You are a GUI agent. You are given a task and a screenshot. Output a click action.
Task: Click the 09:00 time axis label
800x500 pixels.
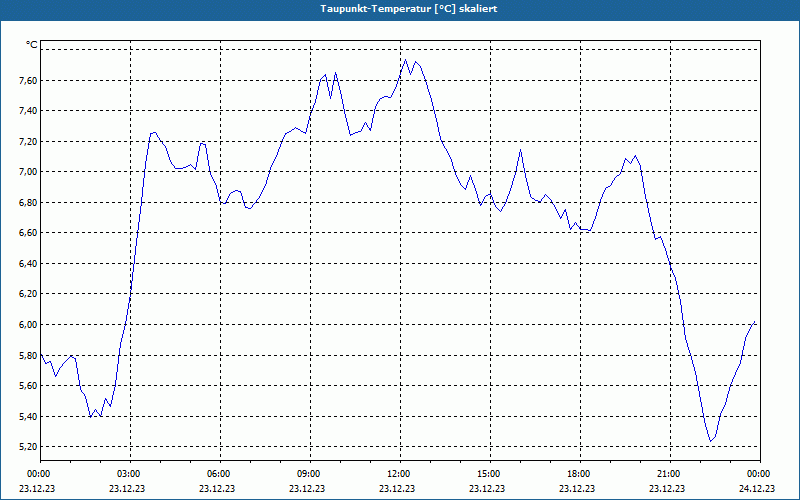tap(310, 474)
